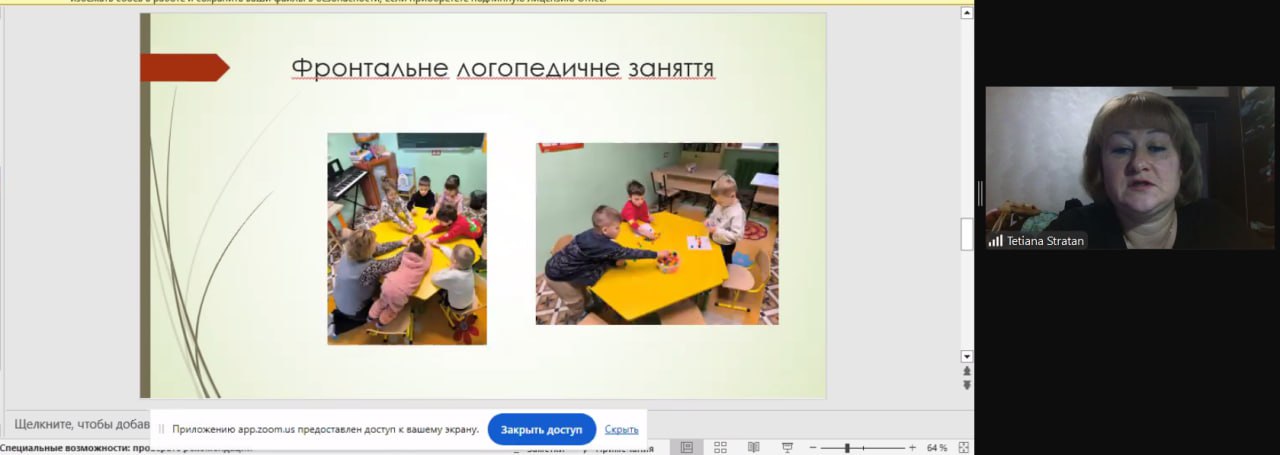Start the slideshow from status bar
1280x455 pixels.
(x=787, y=447)
